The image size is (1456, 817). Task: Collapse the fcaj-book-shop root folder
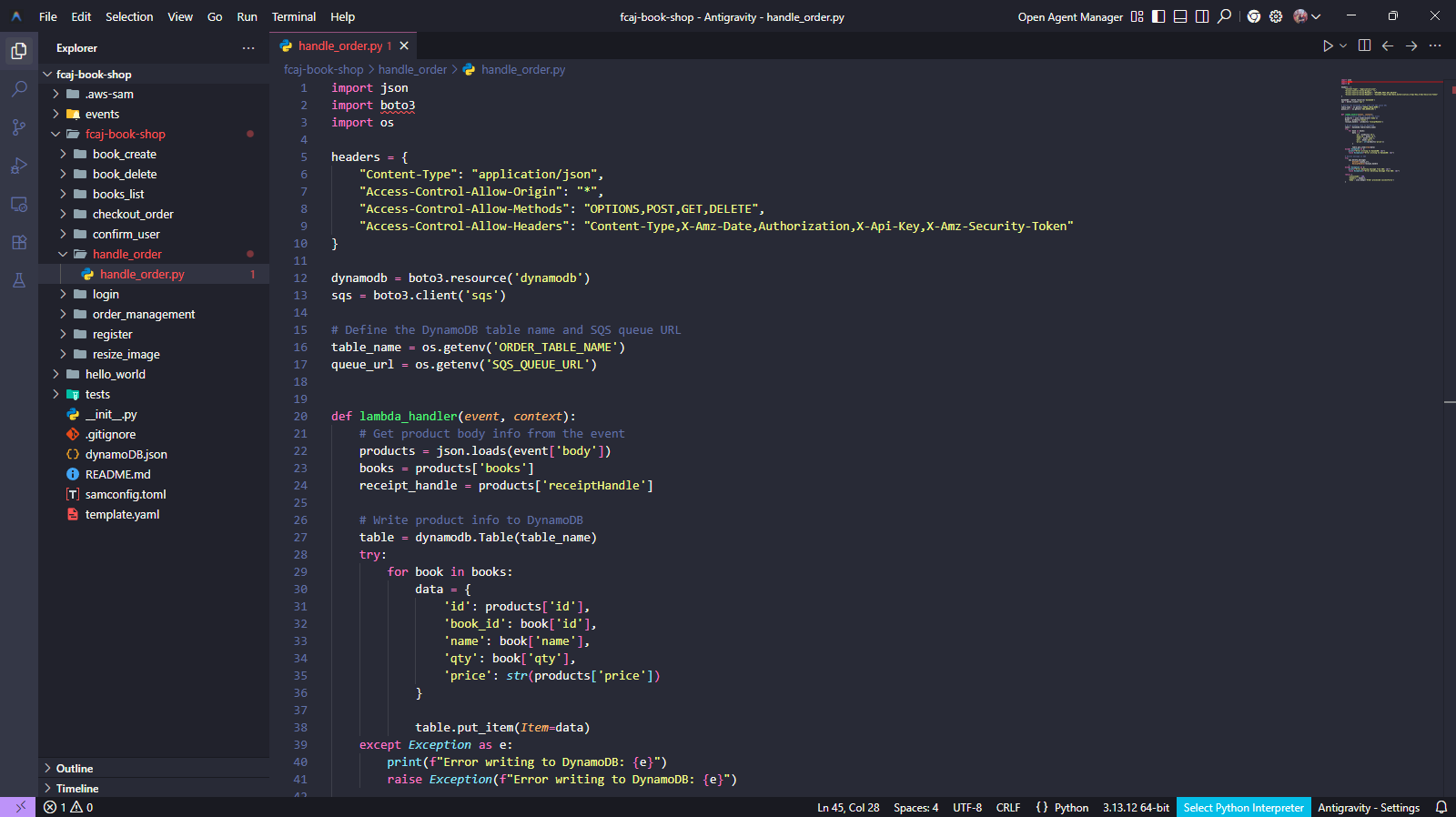tap(154, 75)
